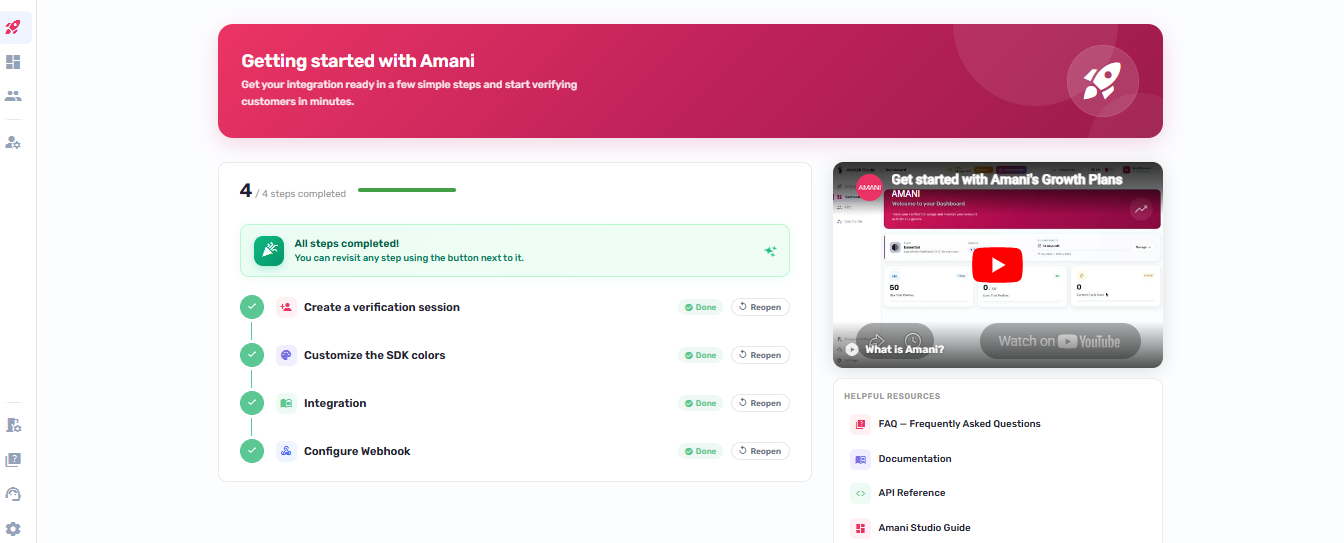1344x543 pixels.
Task: Reopen the Customize the SDK colors step
Action: 760,355
